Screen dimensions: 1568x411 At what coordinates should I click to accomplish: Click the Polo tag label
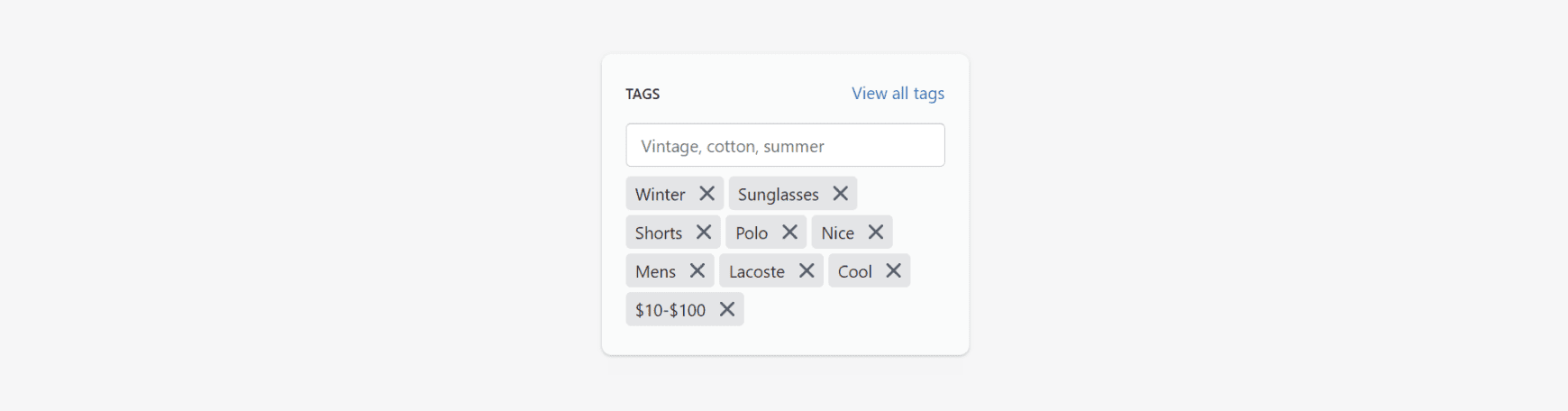coord(752,233)
